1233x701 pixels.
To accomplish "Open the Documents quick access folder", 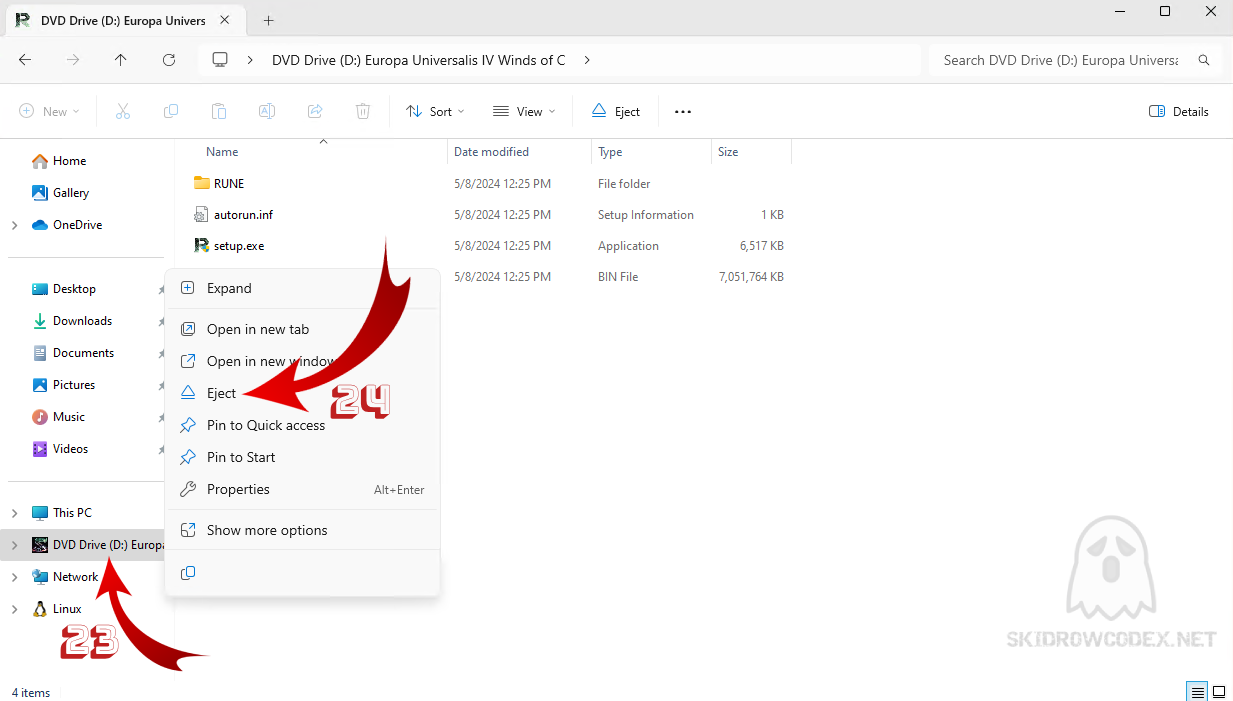I will click(x=73, y=353).
